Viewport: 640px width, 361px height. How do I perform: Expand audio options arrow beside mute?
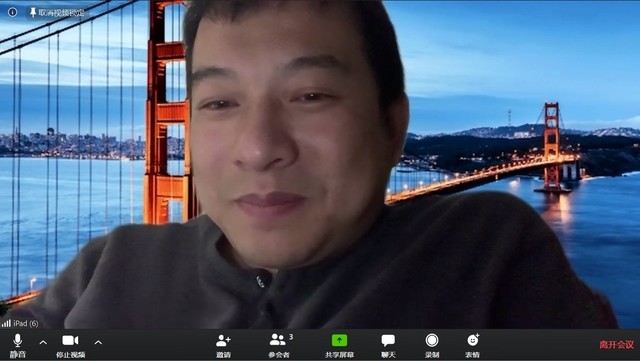(43, 343)
